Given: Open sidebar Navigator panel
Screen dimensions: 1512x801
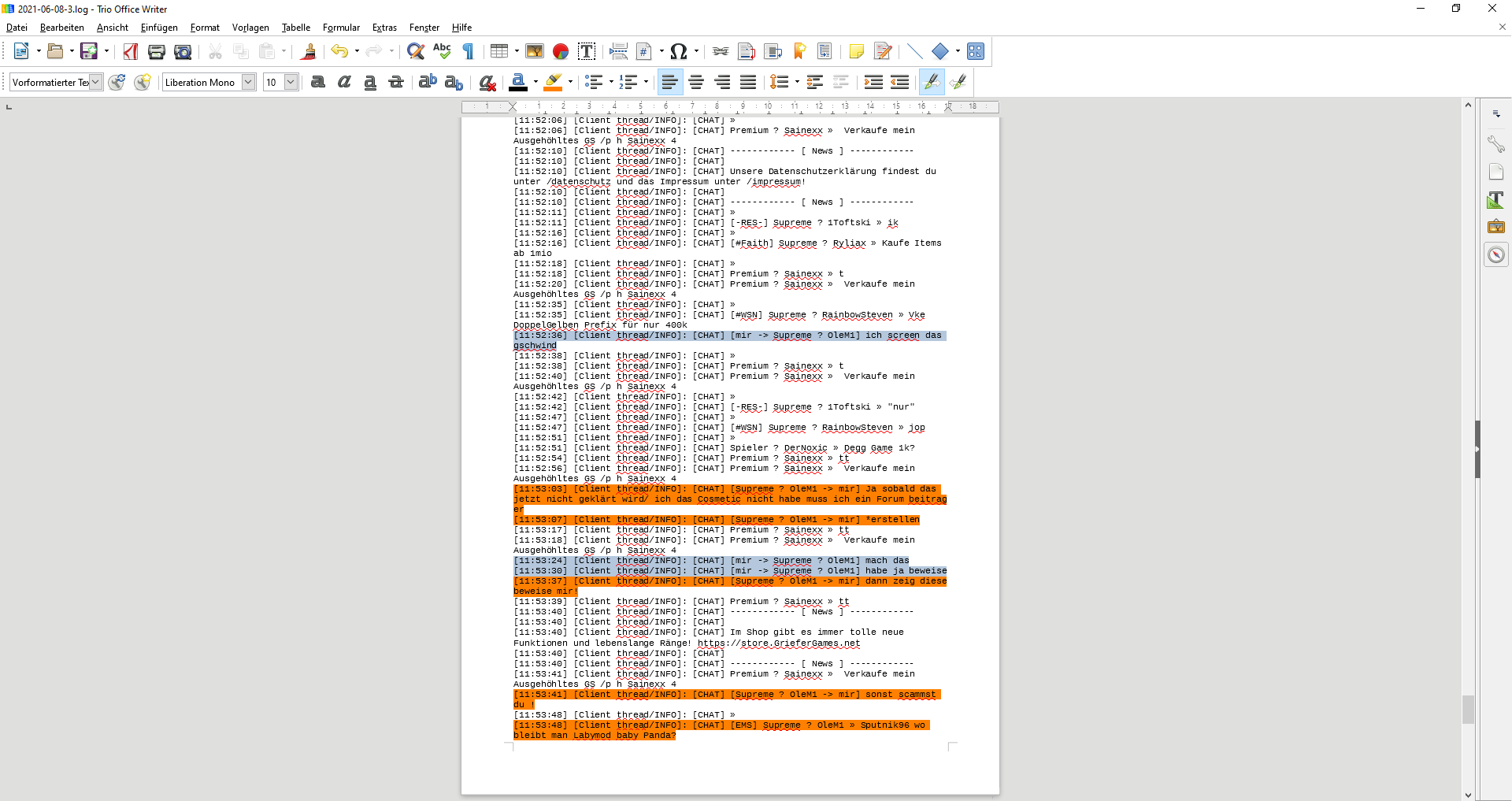Looking at the screenshot, I should (x=1496, y=255).
